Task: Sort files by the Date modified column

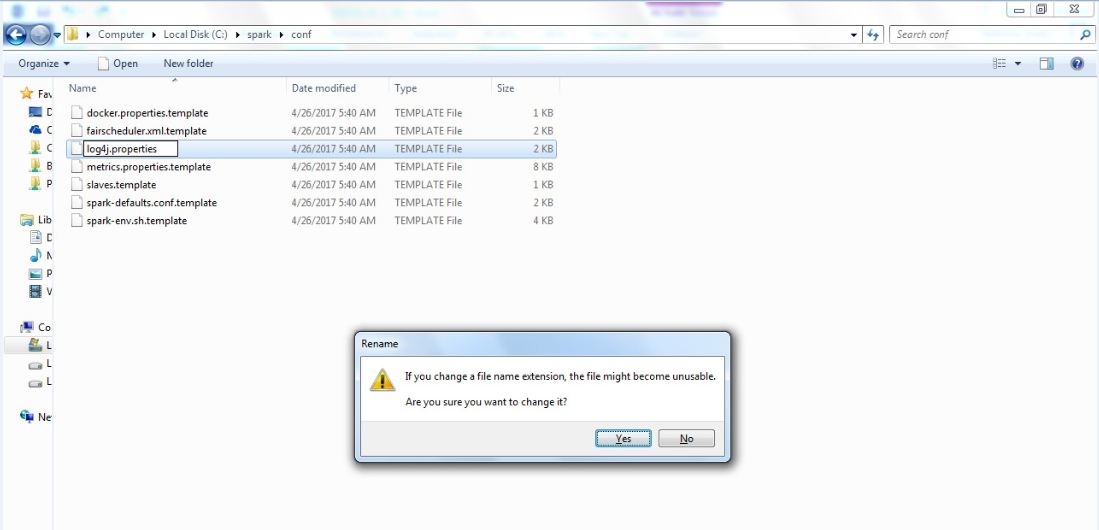Action: tap(324, 88)
